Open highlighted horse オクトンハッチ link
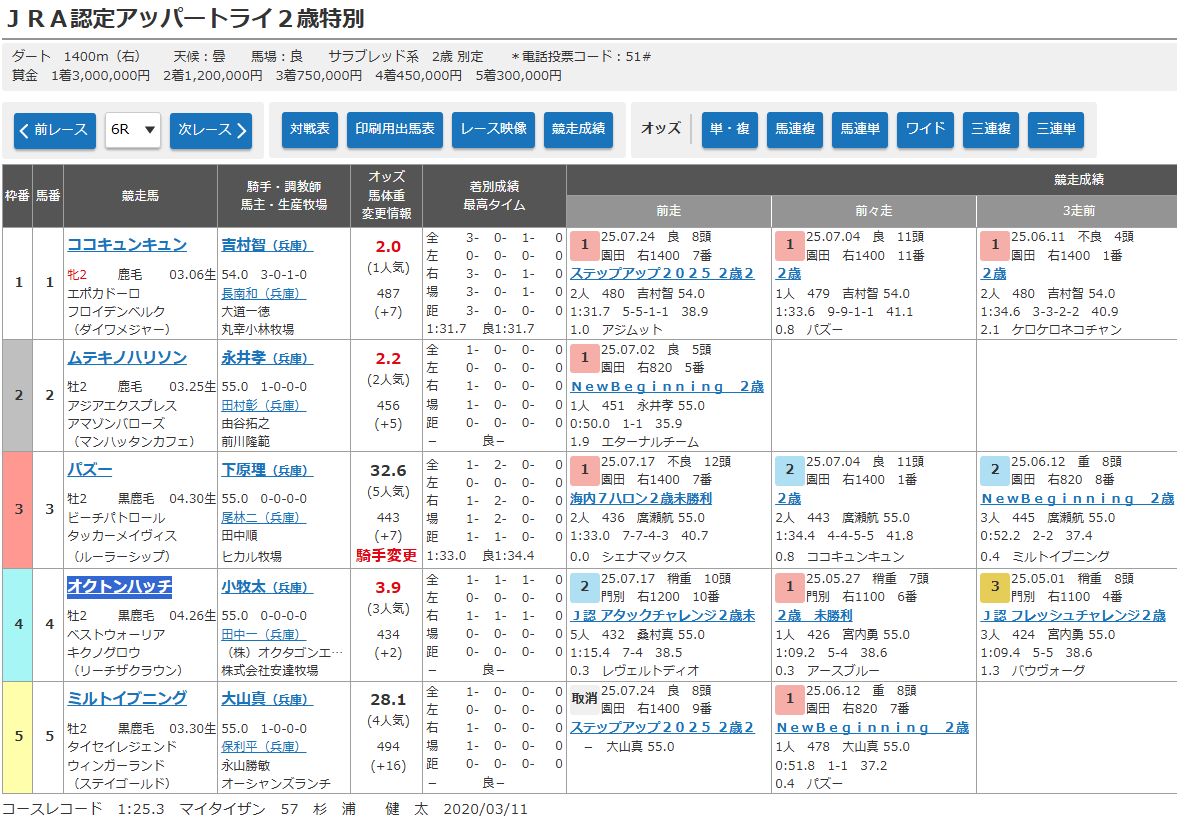Screen dimensions: 1177x822 [x=119, y=586]
